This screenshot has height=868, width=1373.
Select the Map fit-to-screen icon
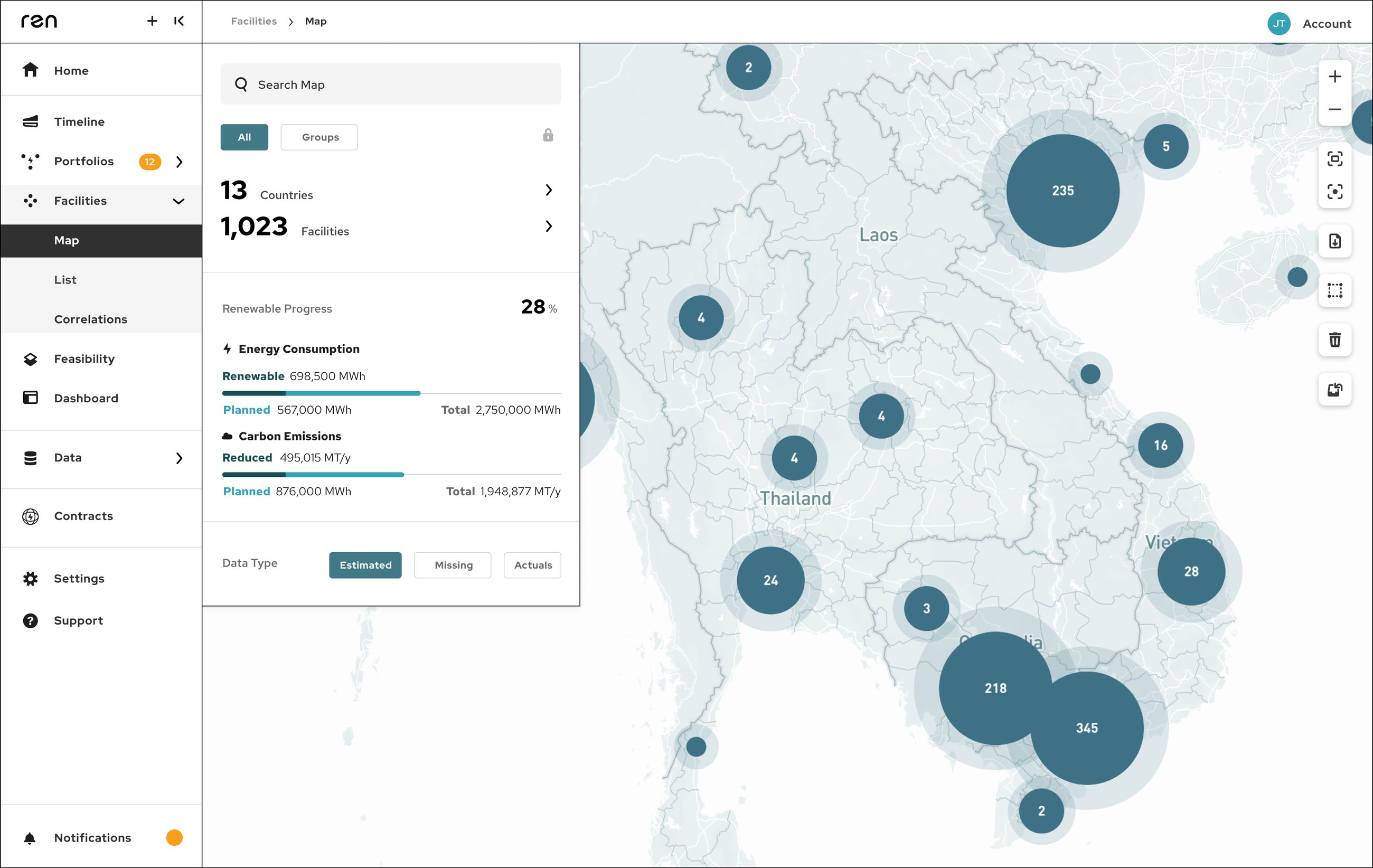coord(1334,160)
